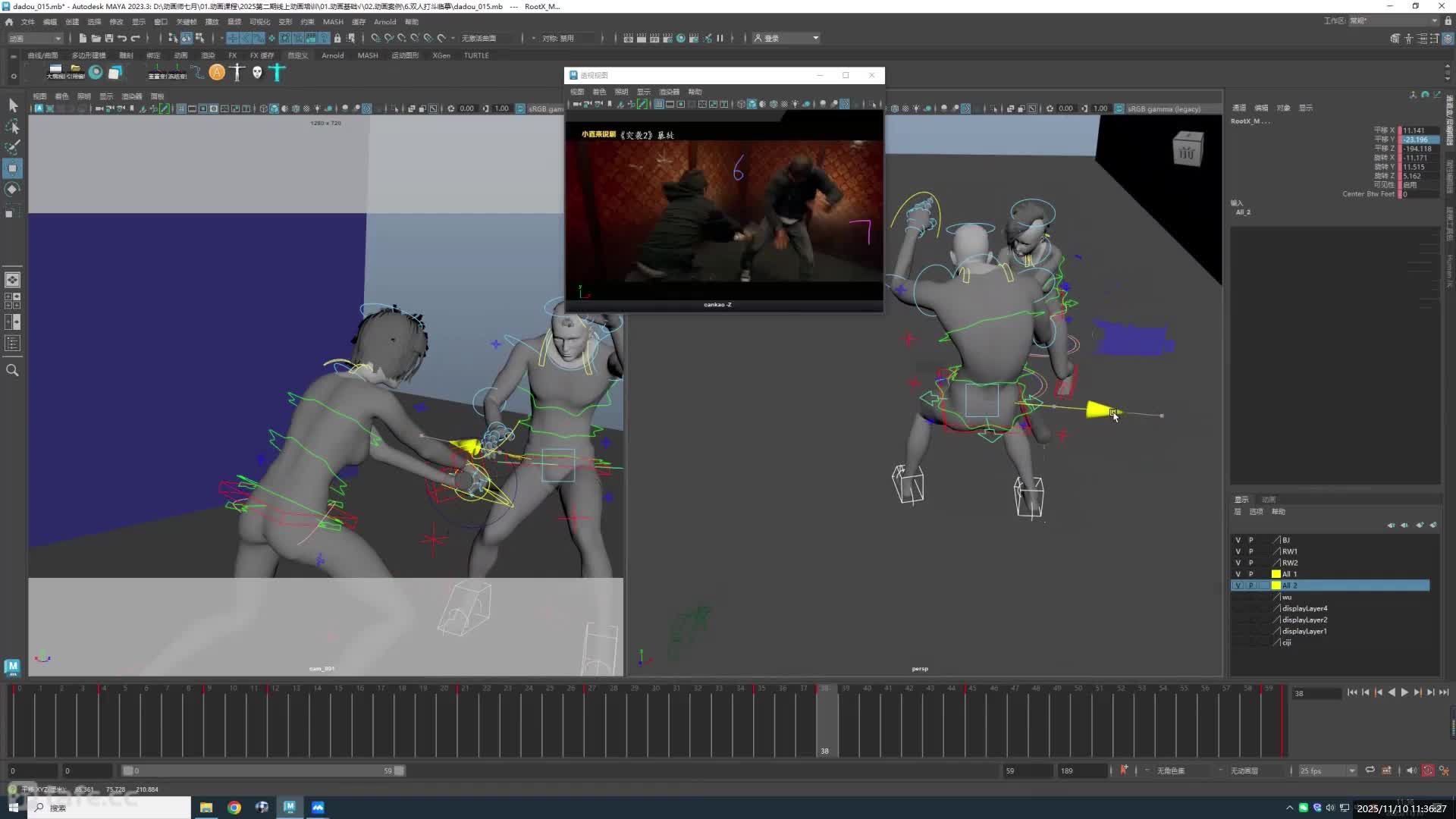Screen dimensions: 1456x819
Task: Open the menu set dropdown (动画)
Action: tap(35, 38)
